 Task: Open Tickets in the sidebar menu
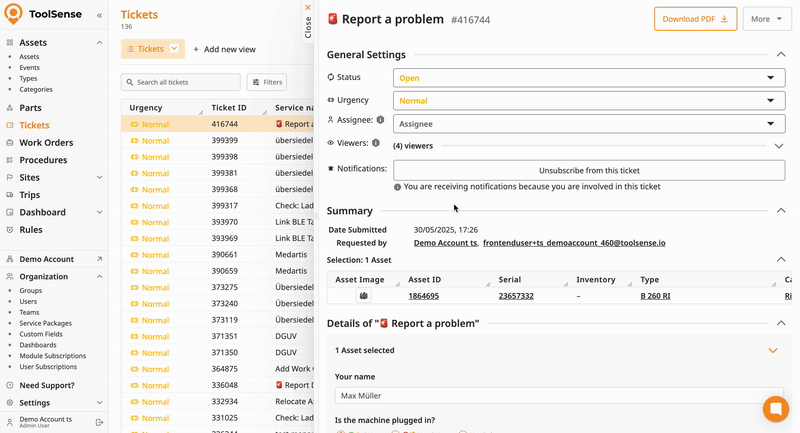(x=34, y=125)
